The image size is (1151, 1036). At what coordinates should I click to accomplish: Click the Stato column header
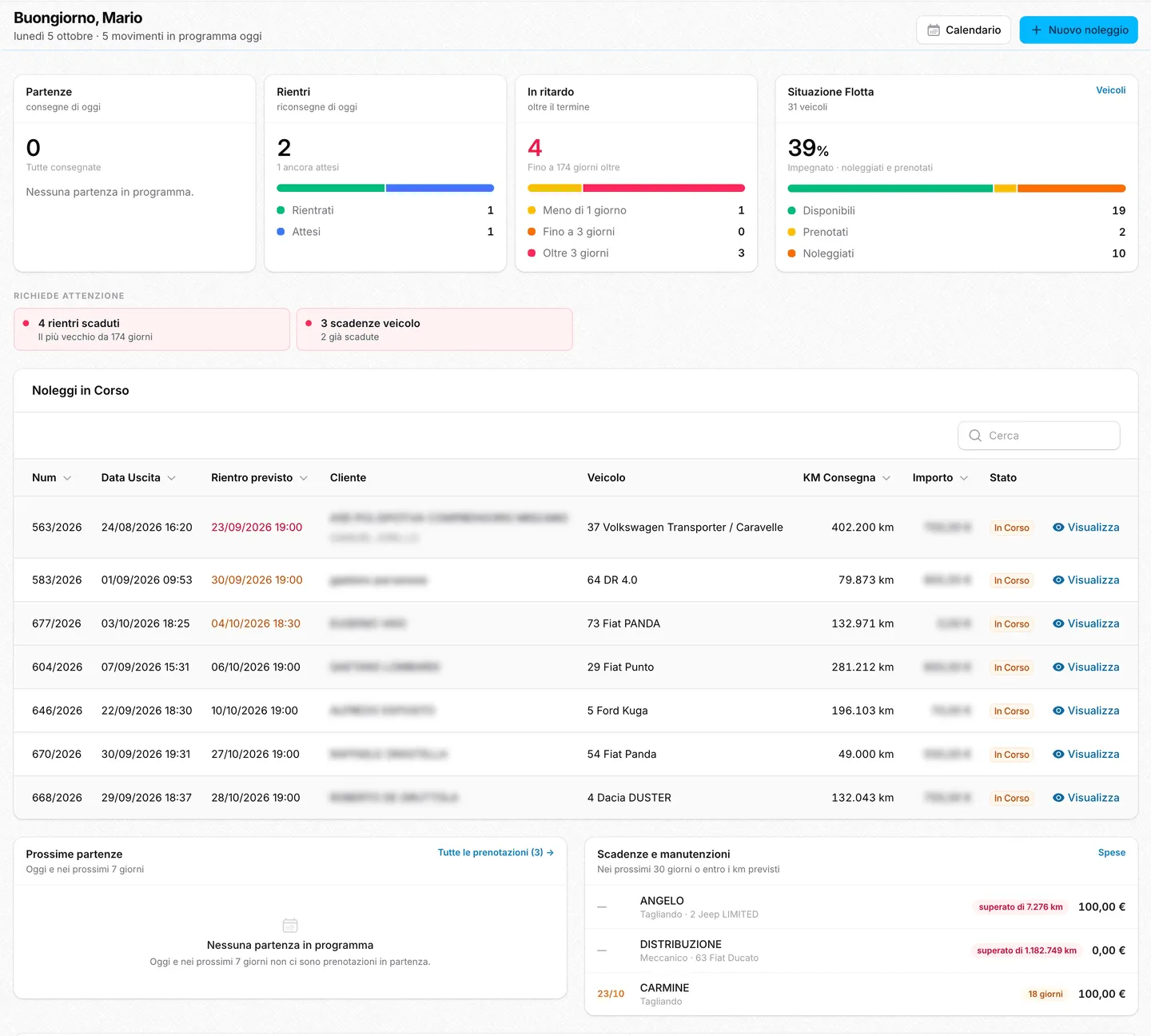[x=1003, y=478]
